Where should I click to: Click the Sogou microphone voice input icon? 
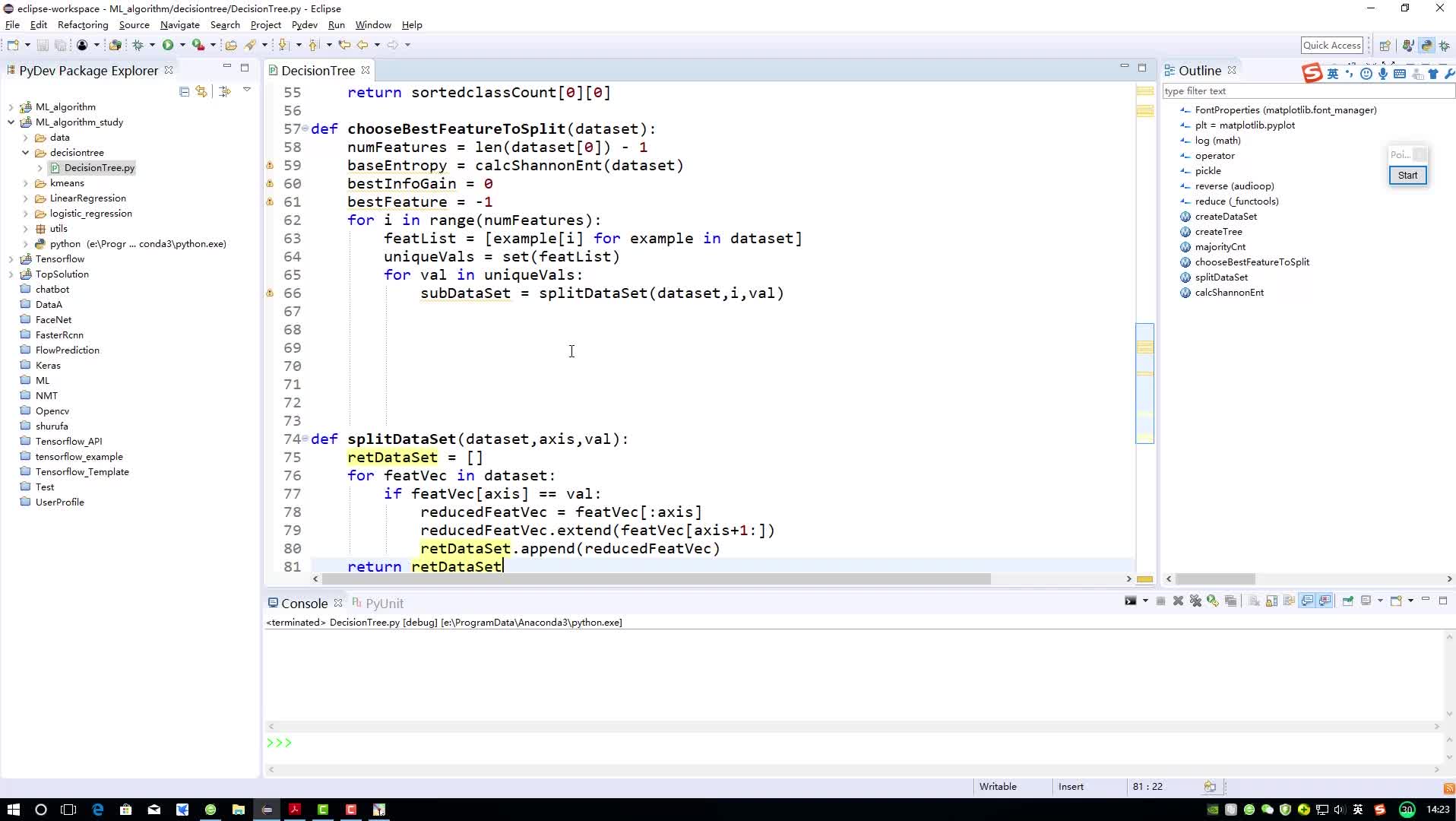click(x=1382, y=74)
